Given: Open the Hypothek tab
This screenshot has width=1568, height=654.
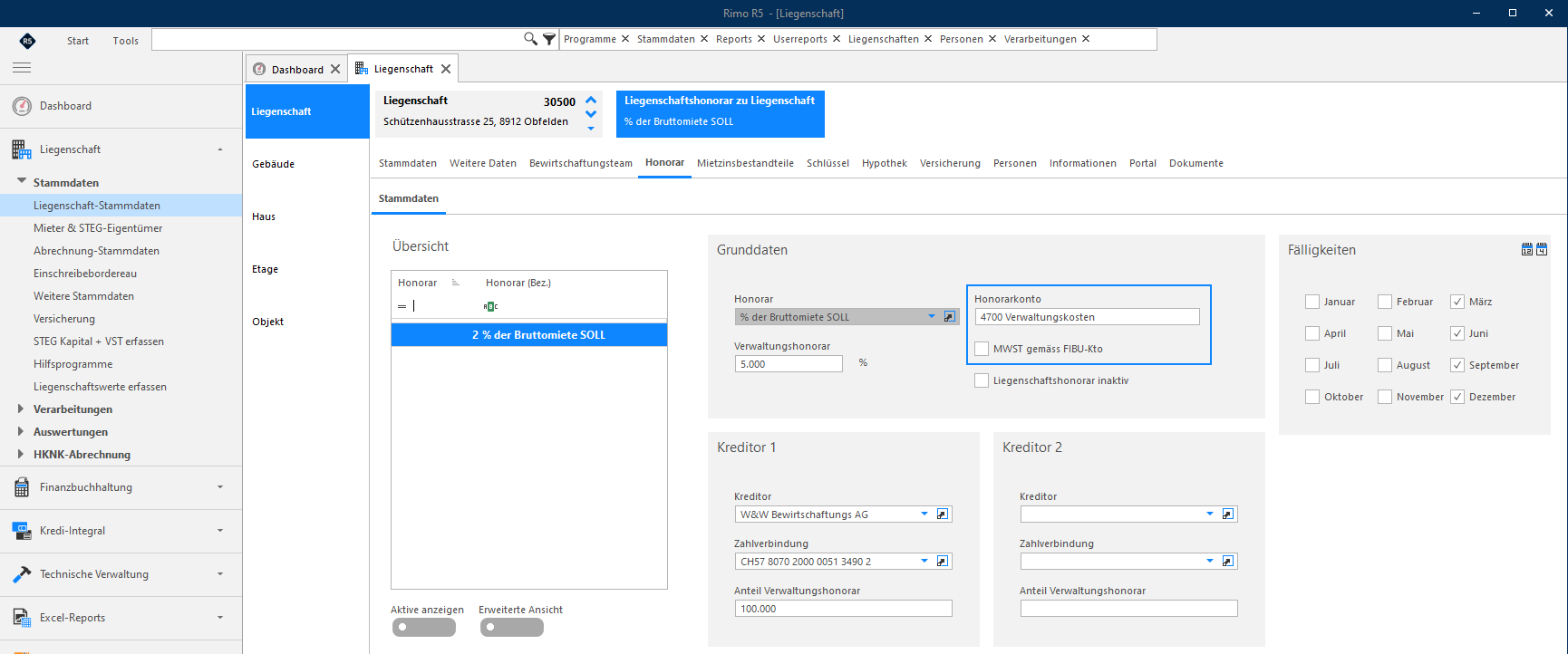Looking at the screenshot, I should pos(885,163).
